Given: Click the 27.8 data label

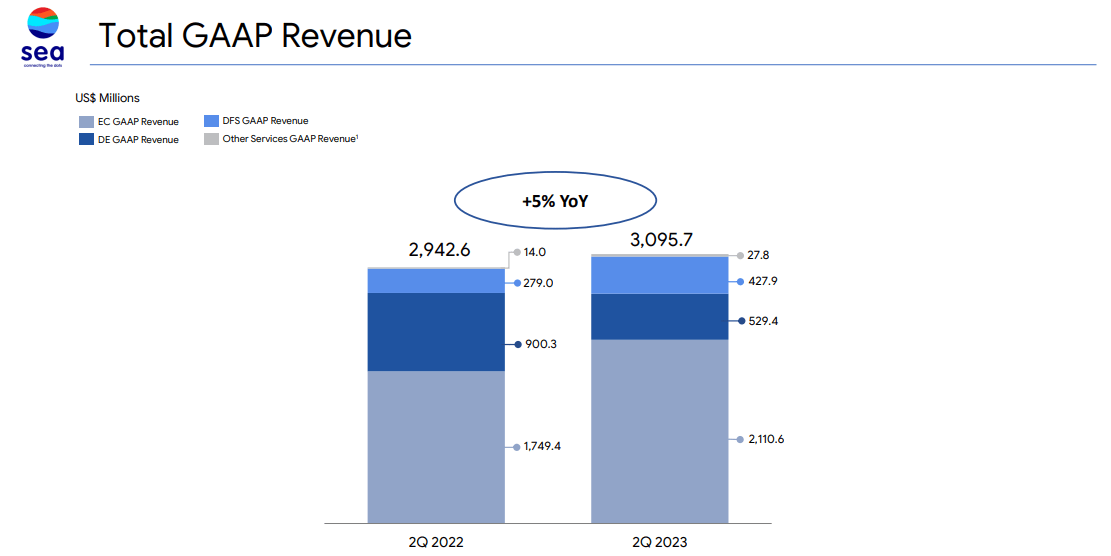Looking at the screenshot, I should 758,255.
